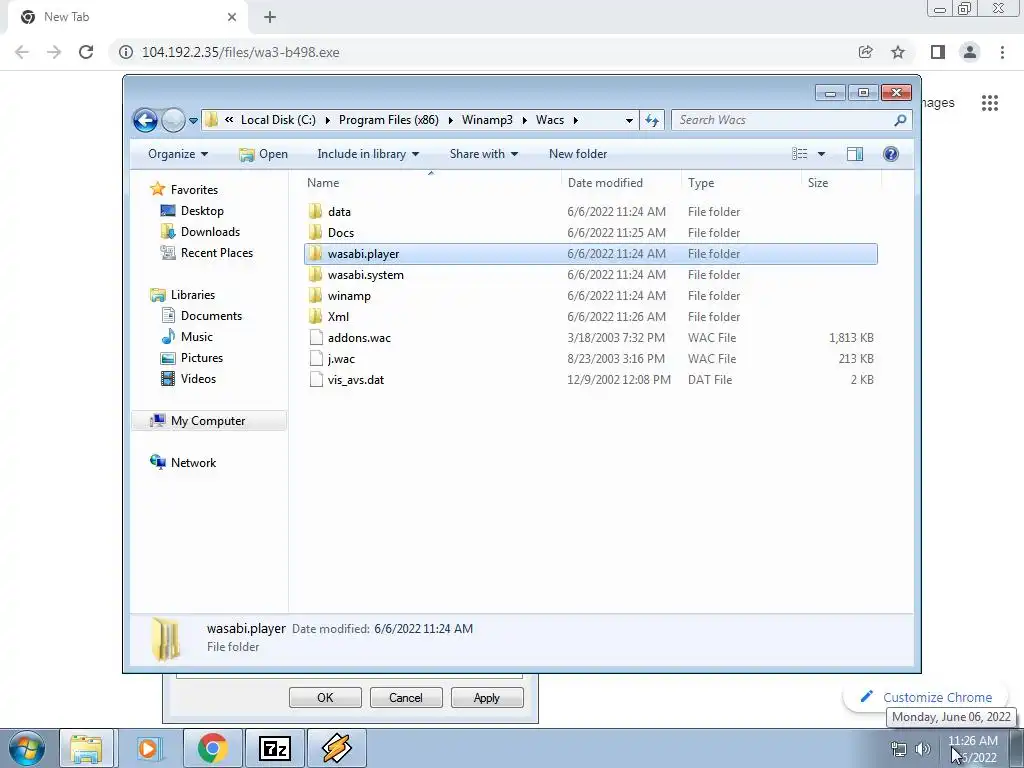
Task: Click Open in the Explorer toolbar
Action: click(x=263, y=154)
